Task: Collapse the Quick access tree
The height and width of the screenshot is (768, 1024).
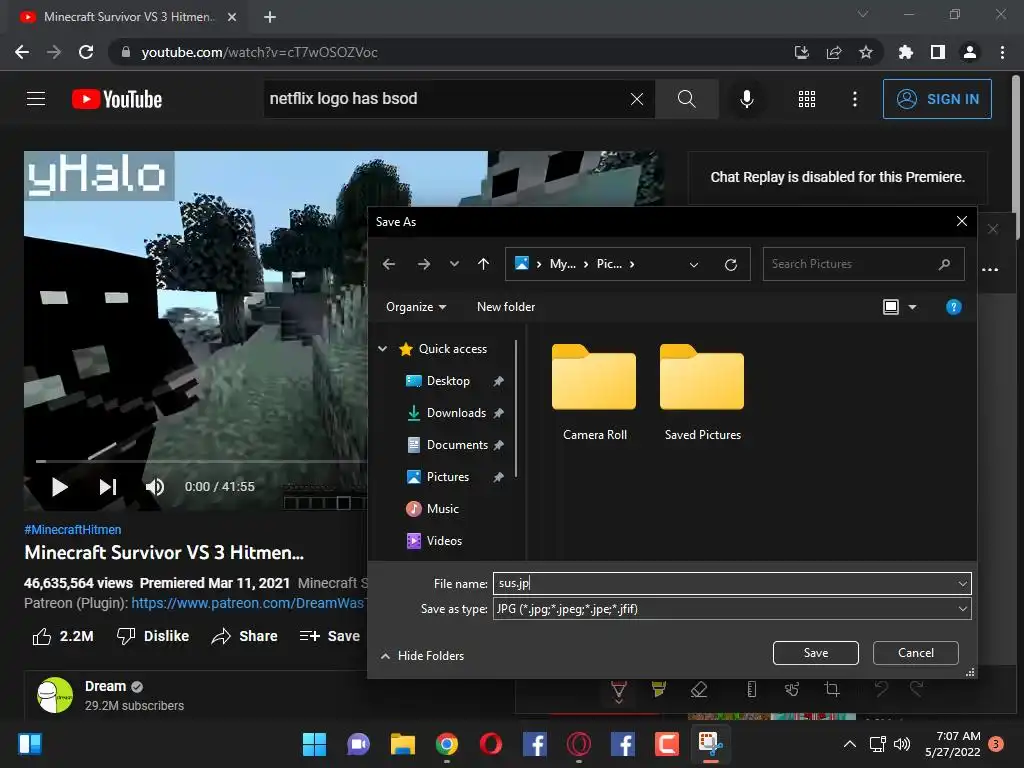Action: pyautogui.click(x=383, y=349)
